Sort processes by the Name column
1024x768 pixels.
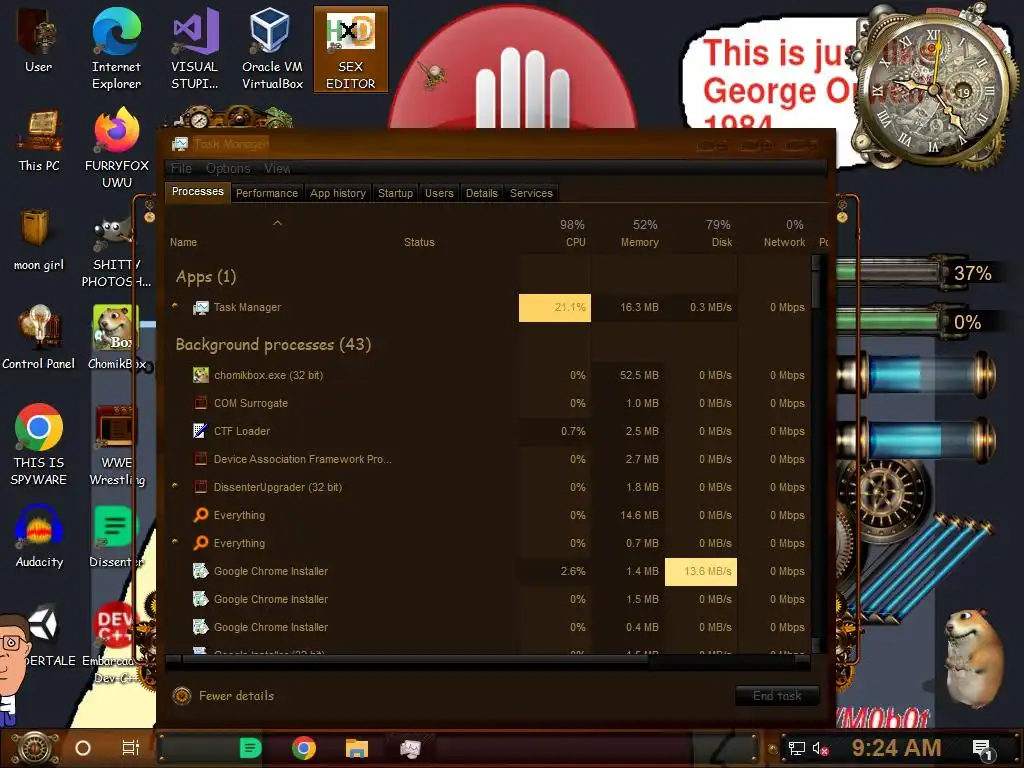click(x=184, y=242)
